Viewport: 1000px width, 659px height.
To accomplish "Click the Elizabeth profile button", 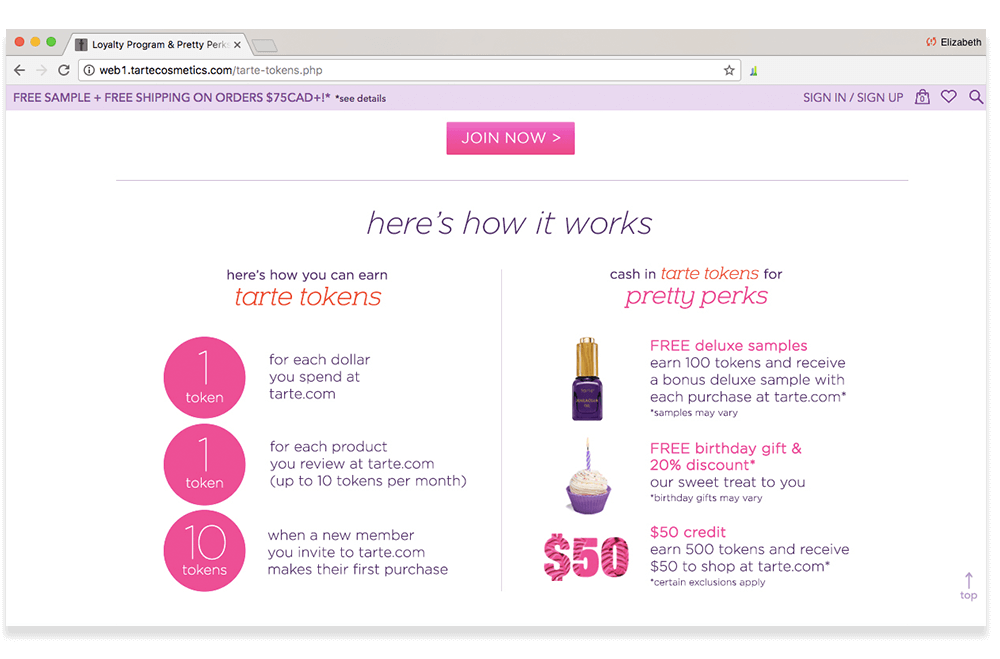I will click(953, 42).
